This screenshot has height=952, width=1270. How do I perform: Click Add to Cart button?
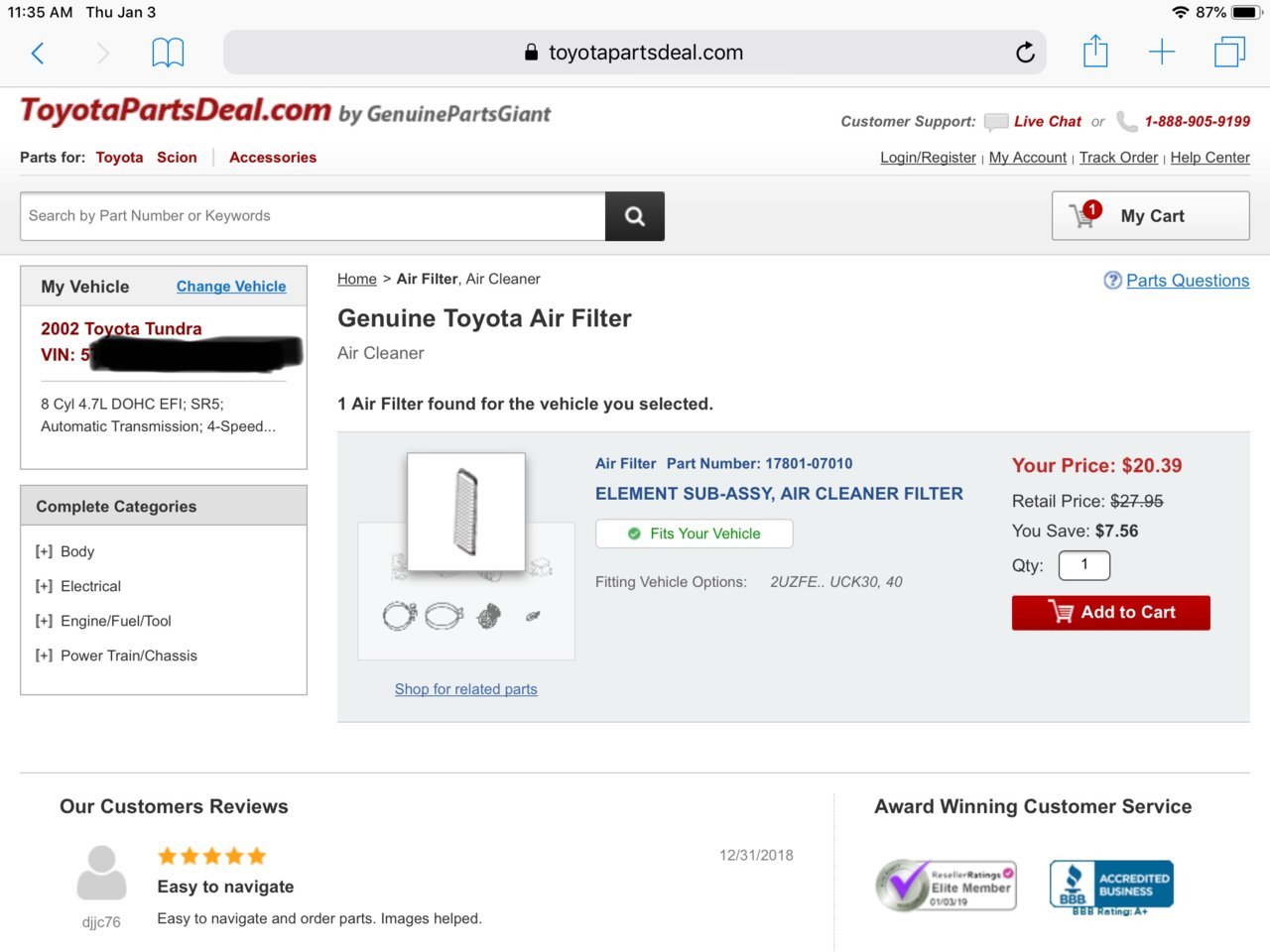(1111, 613)
